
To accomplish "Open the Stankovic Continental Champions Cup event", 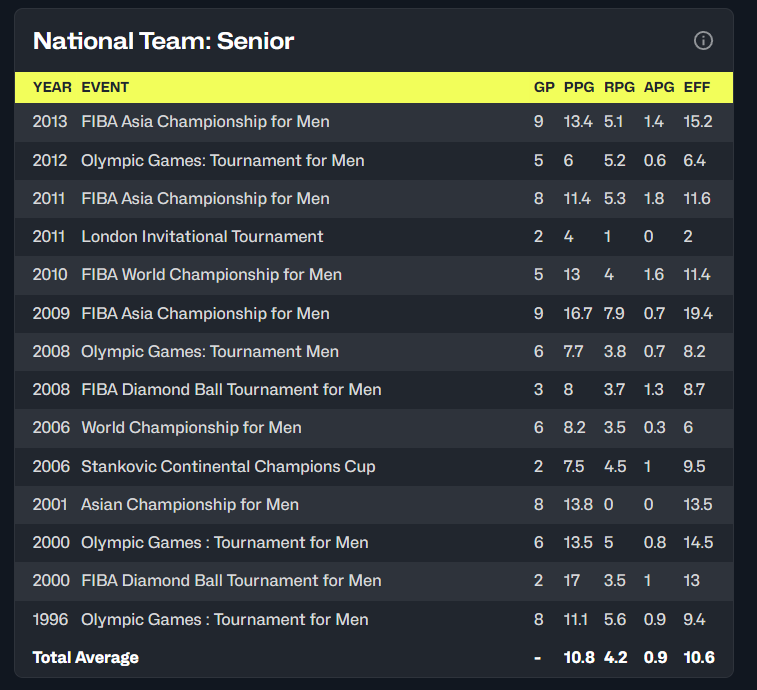I will click(228, 466).
